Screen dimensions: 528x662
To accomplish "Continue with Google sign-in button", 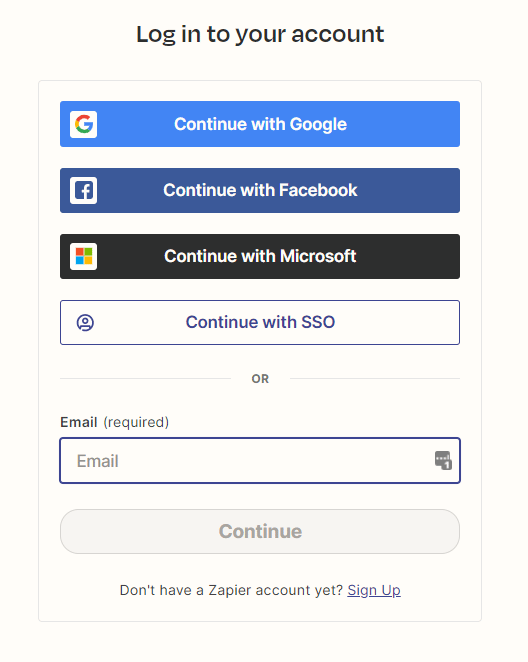I will (x=260, y=124).
